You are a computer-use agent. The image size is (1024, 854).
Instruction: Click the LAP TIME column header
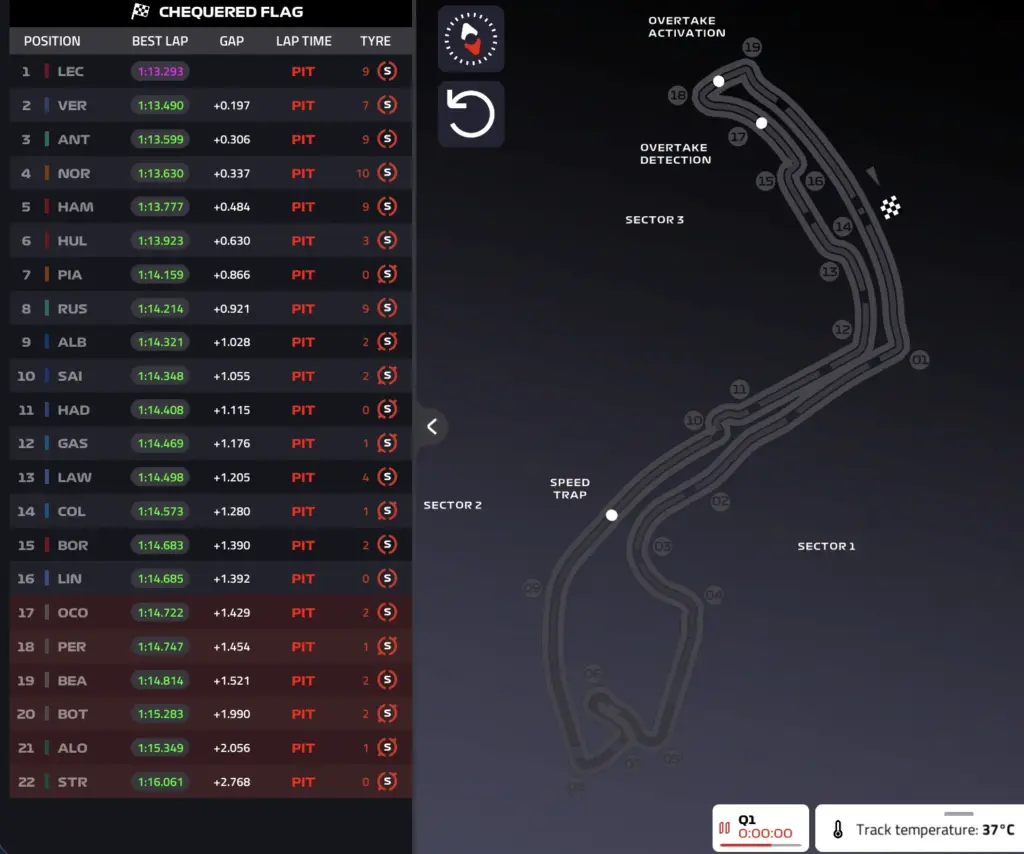pos(304,41)
